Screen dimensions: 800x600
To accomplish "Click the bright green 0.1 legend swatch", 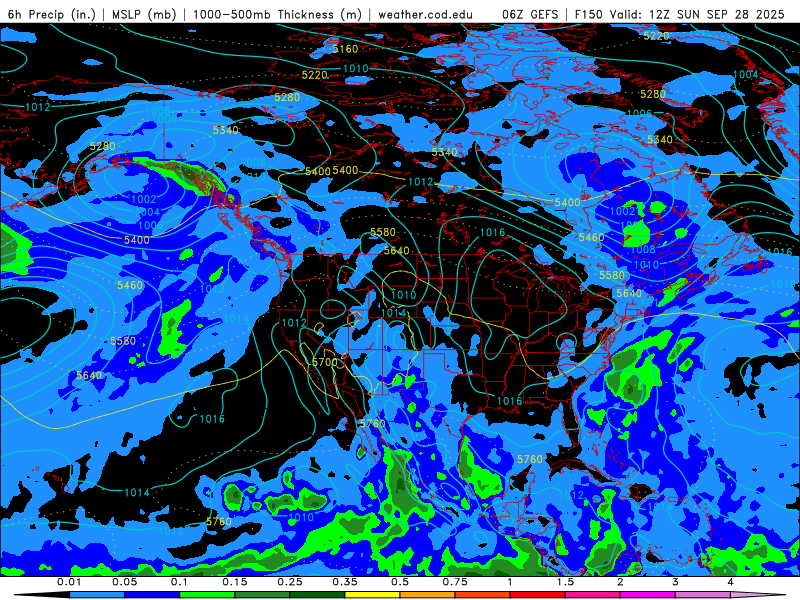I will pyautogui.click(x=207, y=595).
